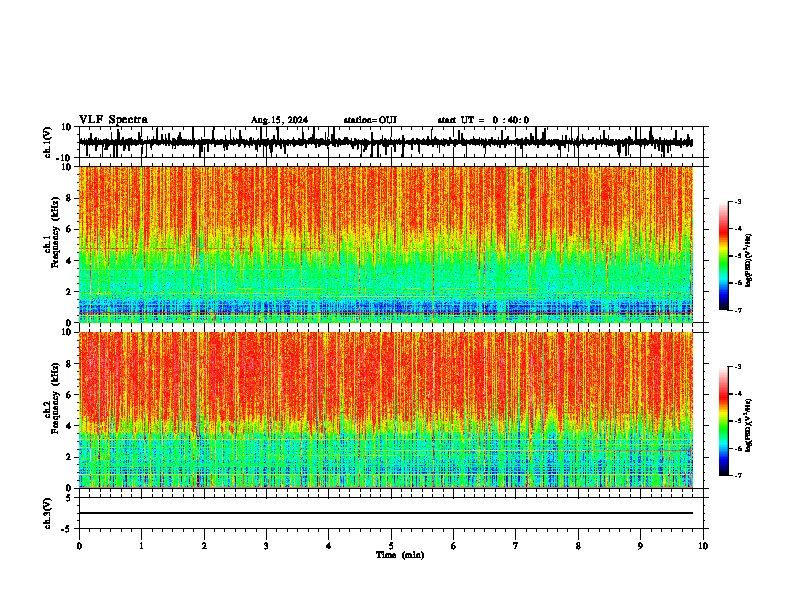Click time axis tick label "7"
This screenshot has width=792, height=612.
click(x=516, y=546)
